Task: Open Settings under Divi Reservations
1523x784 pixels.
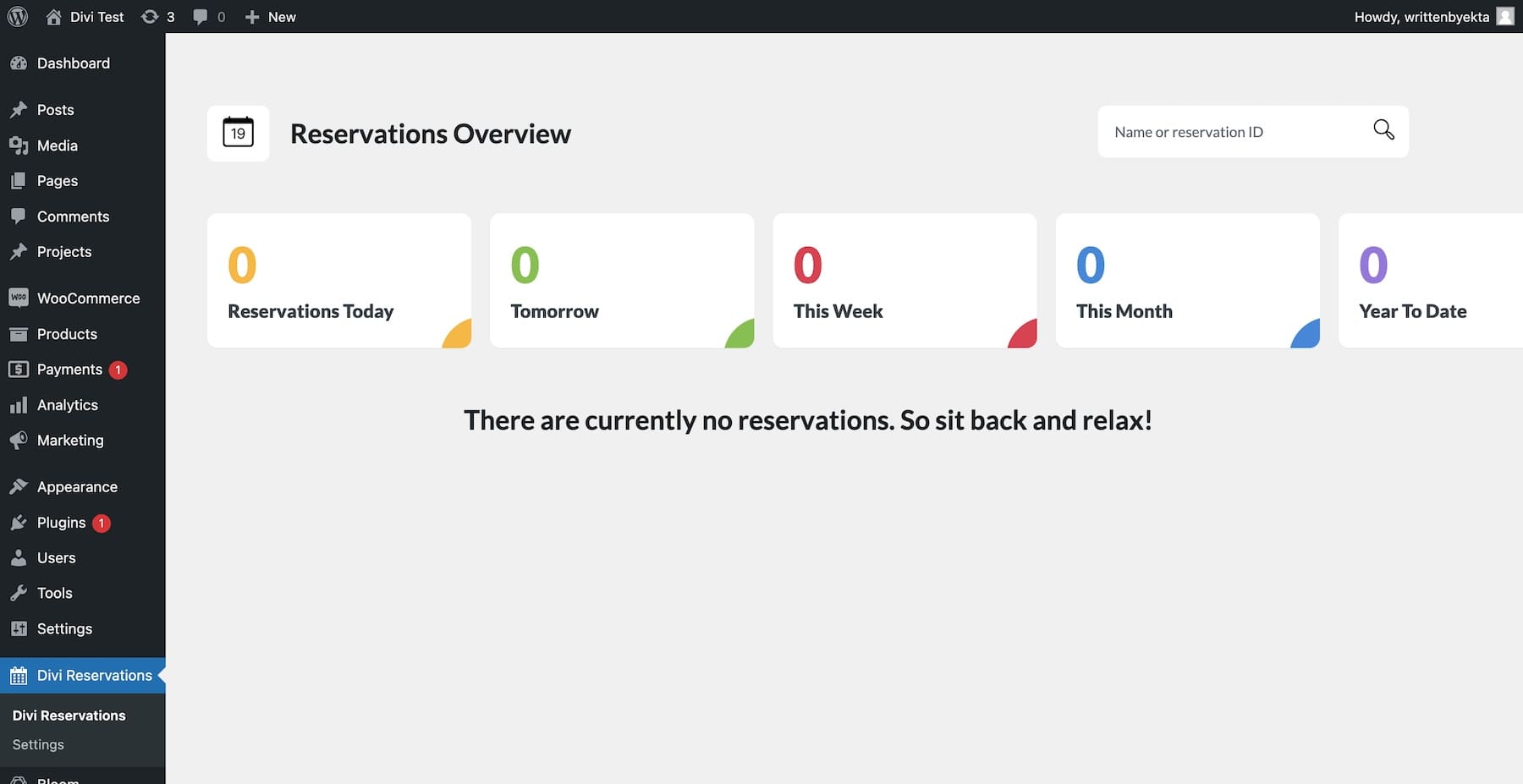Action: 37,744
